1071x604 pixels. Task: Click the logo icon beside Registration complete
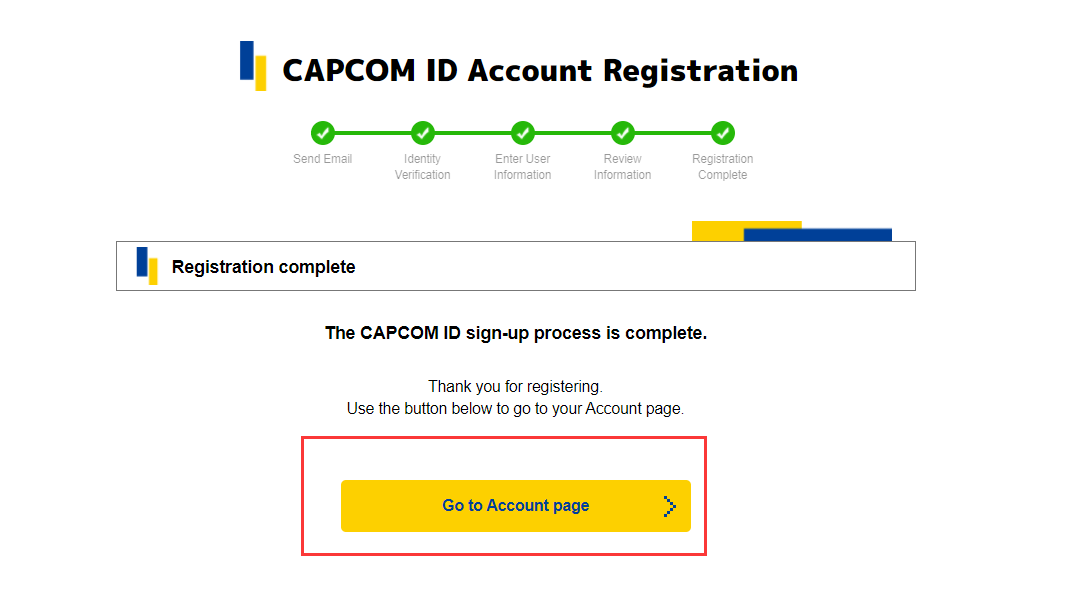(147, 266)
